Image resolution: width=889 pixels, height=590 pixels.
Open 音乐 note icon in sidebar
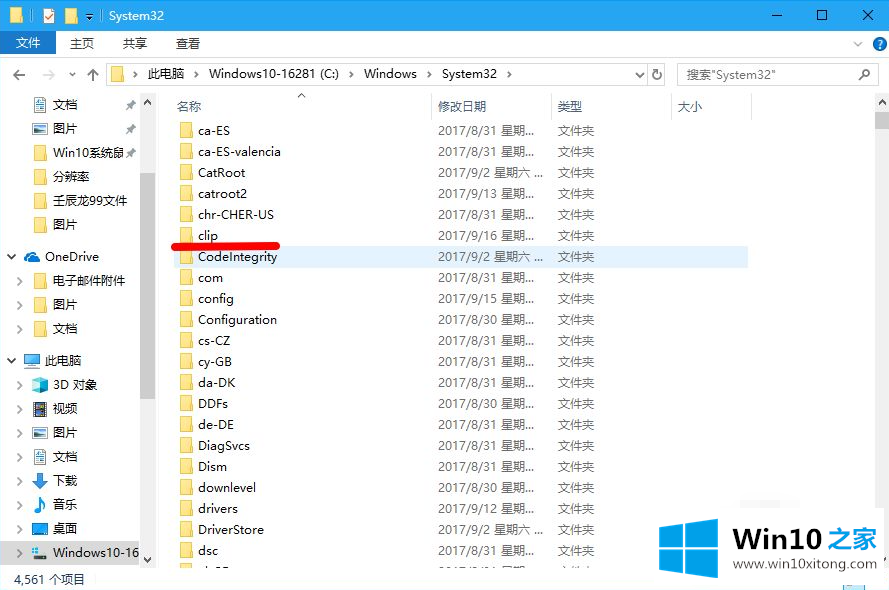[40, 504]
